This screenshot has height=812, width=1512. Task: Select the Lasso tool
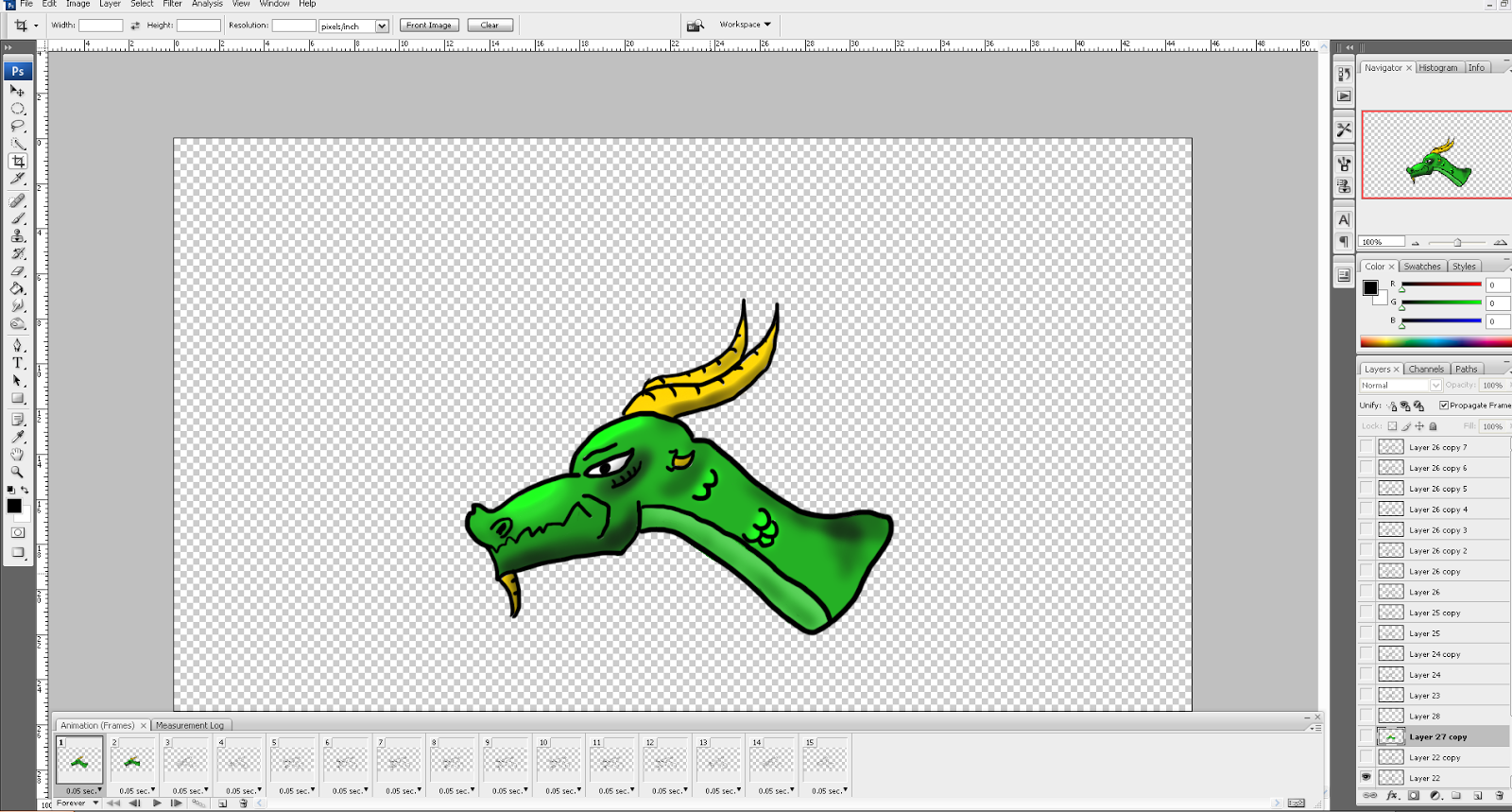pos(17,126)
